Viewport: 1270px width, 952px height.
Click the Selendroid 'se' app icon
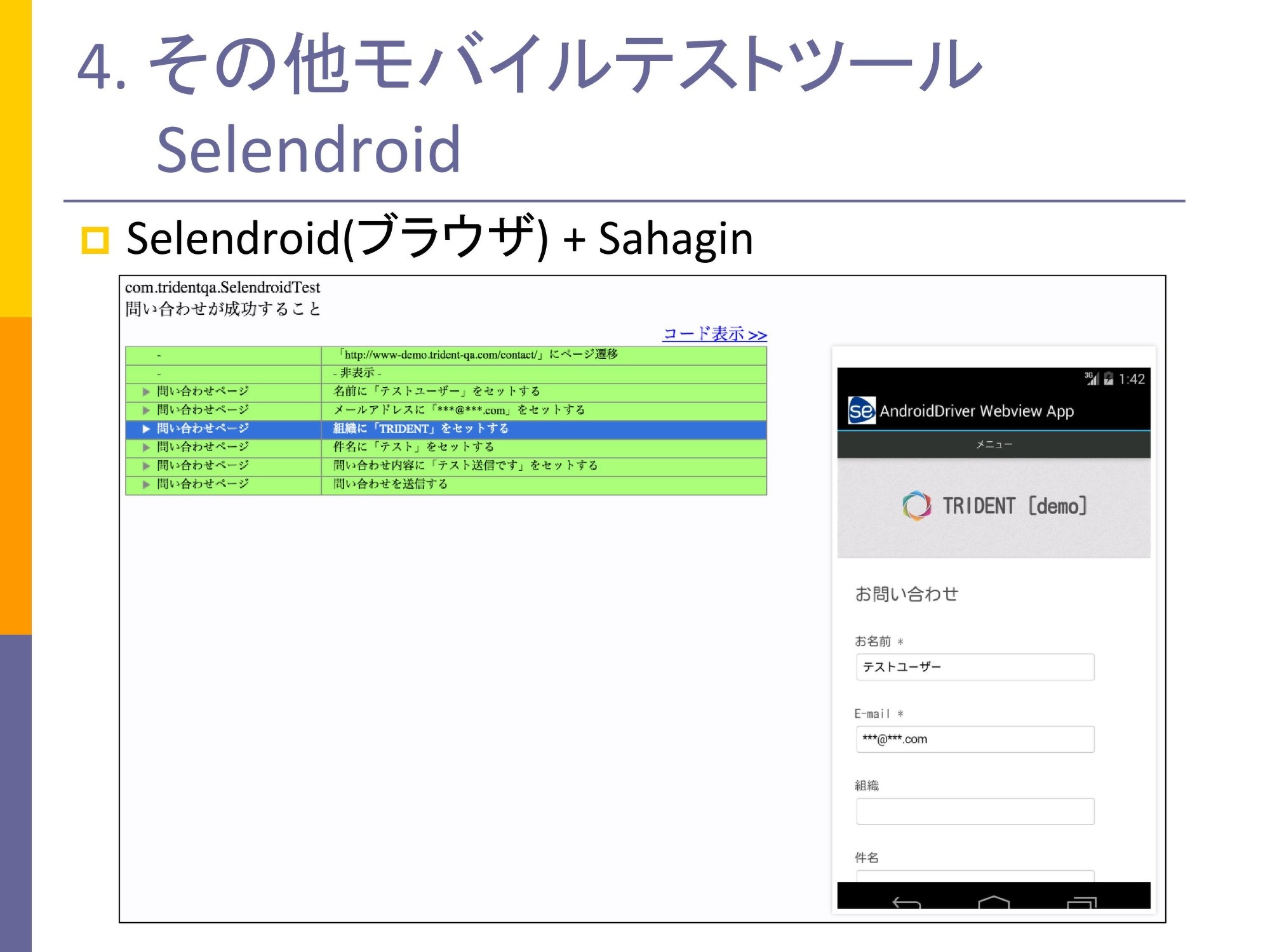coord(862,411)
